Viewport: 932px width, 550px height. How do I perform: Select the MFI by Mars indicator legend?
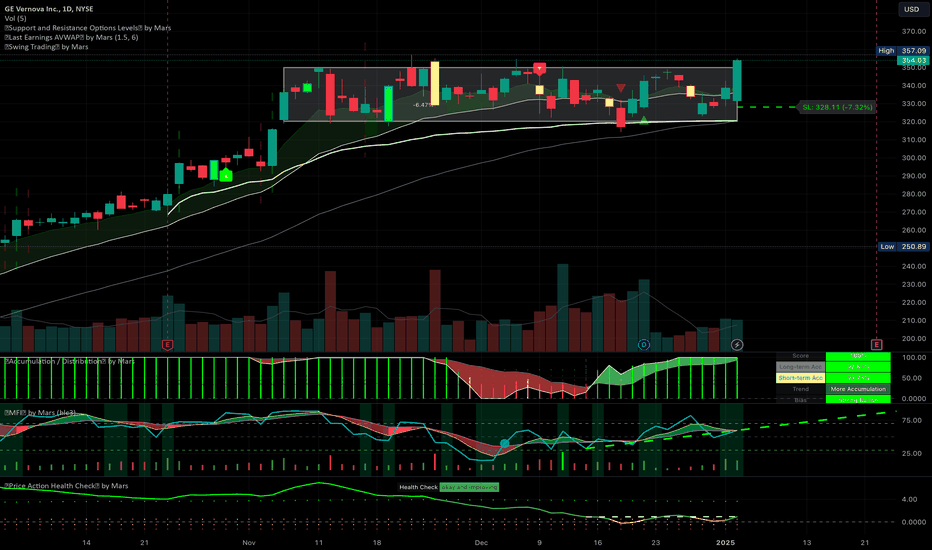click(x=40, y=413)
